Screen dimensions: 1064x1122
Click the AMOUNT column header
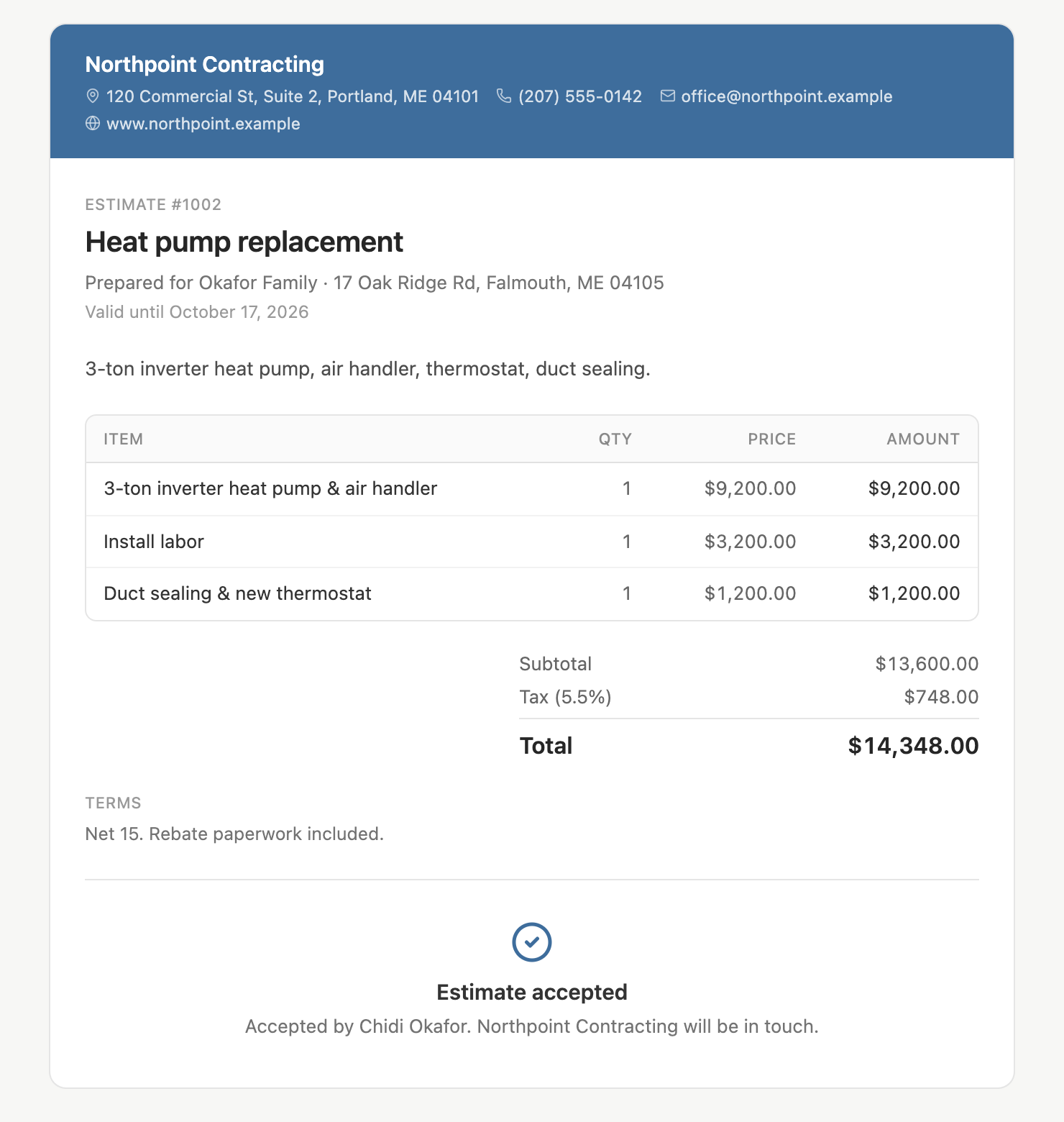[x=923, y=439]
